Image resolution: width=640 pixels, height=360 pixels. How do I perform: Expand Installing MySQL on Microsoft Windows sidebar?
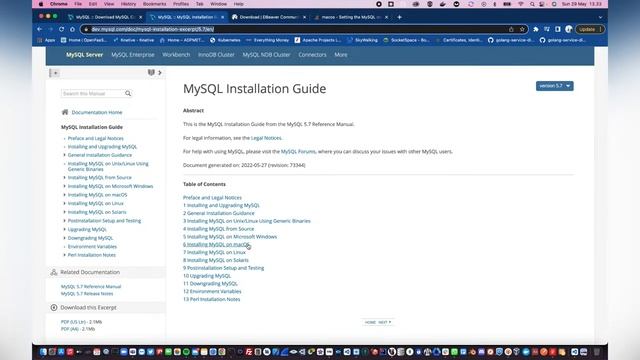point(64,186)
